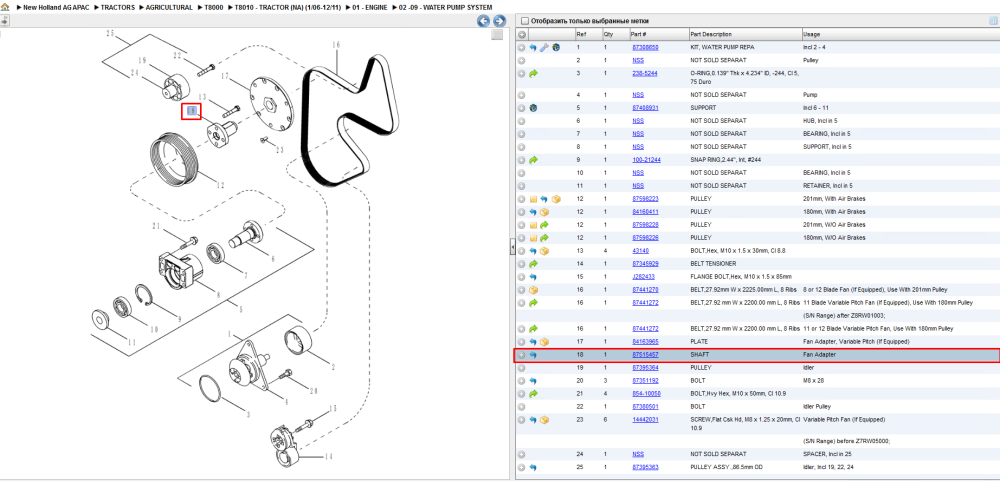
Task: Click the green arrow on BELT TENSIONER row
Action: pos(533,263)
